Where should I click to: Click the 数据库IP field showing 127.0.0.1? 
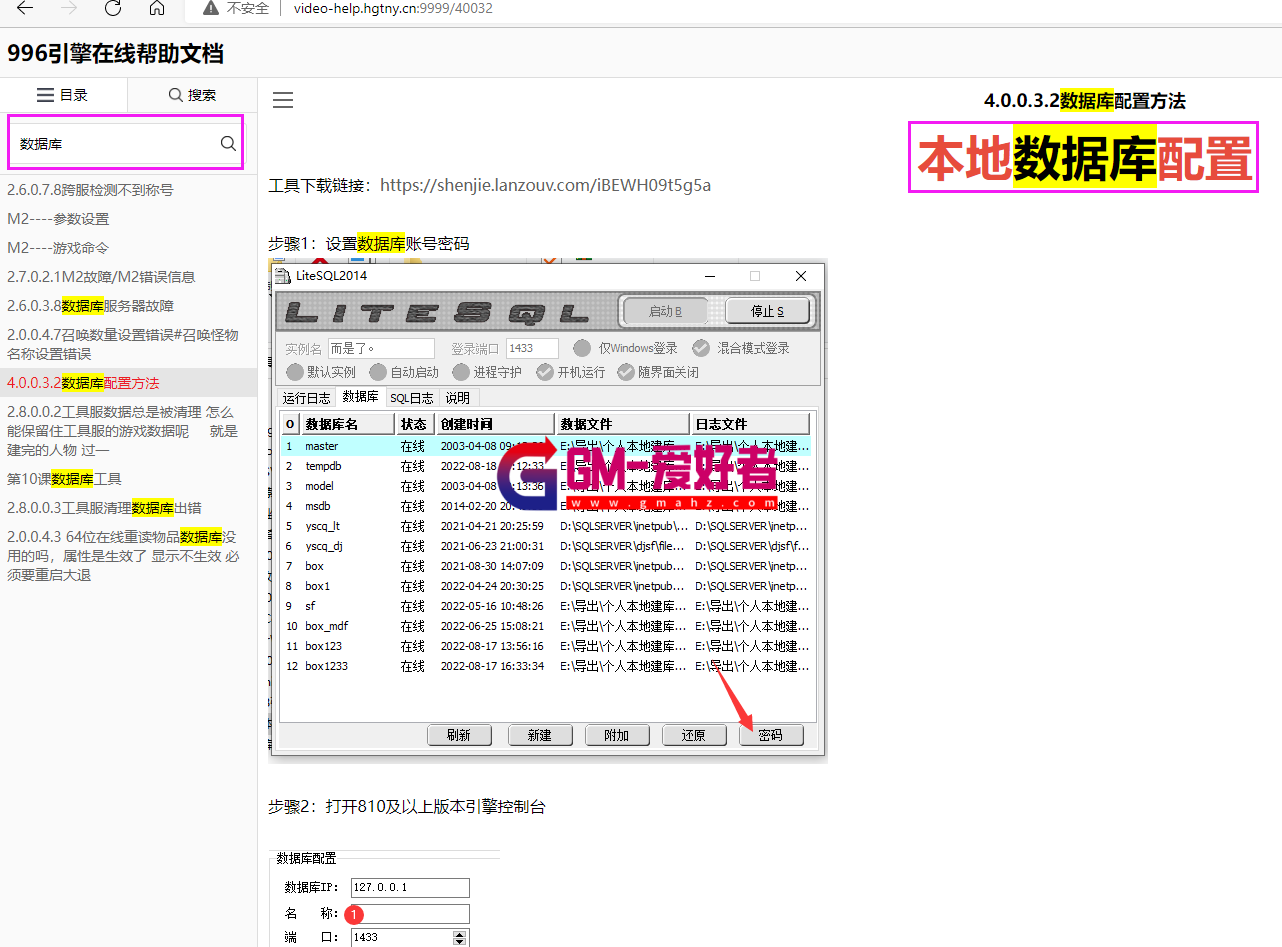[x=410, y=888]
